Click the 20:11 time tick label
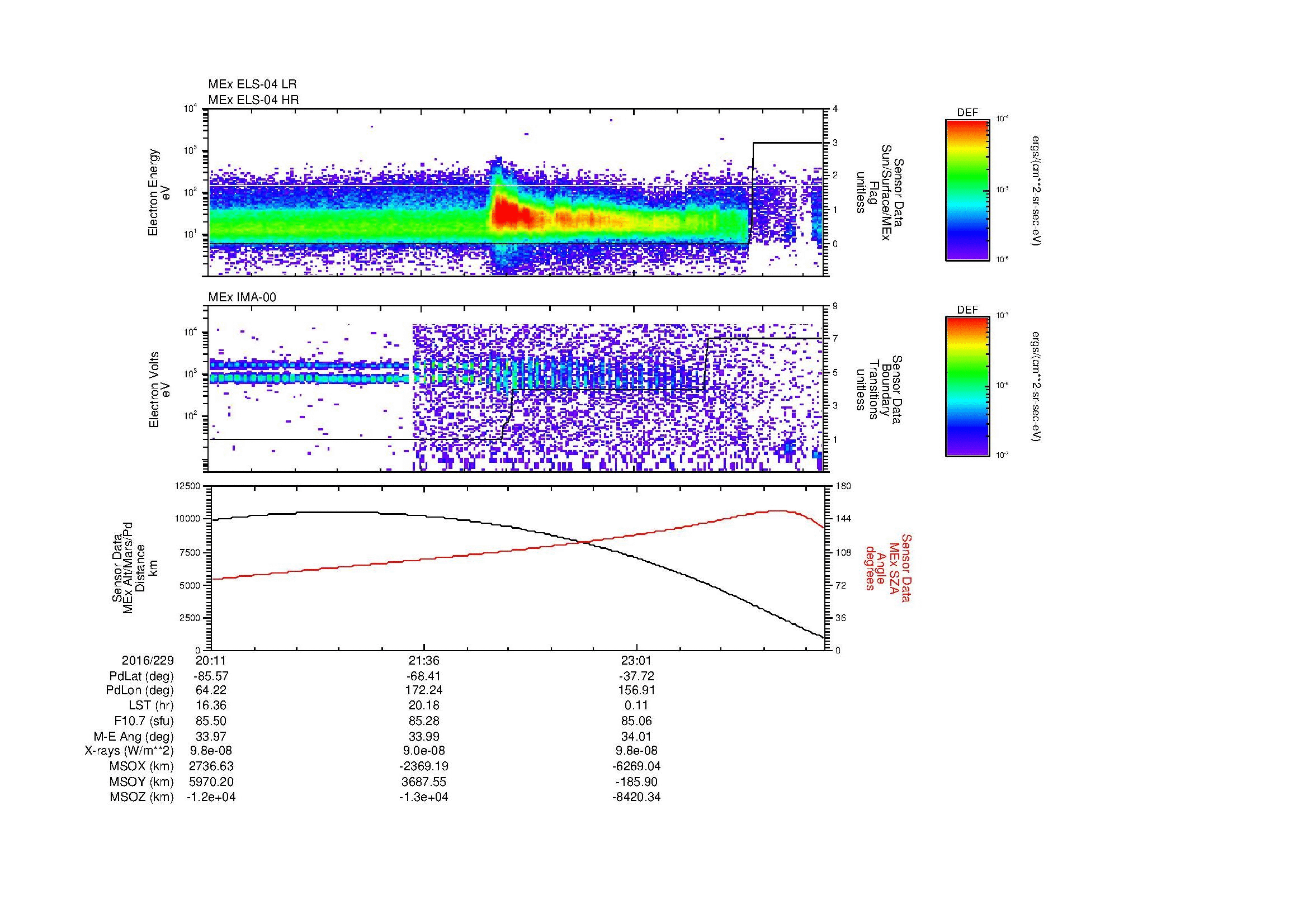The width and height of the screenshot is (1308, 924). (x=211, y=660)
